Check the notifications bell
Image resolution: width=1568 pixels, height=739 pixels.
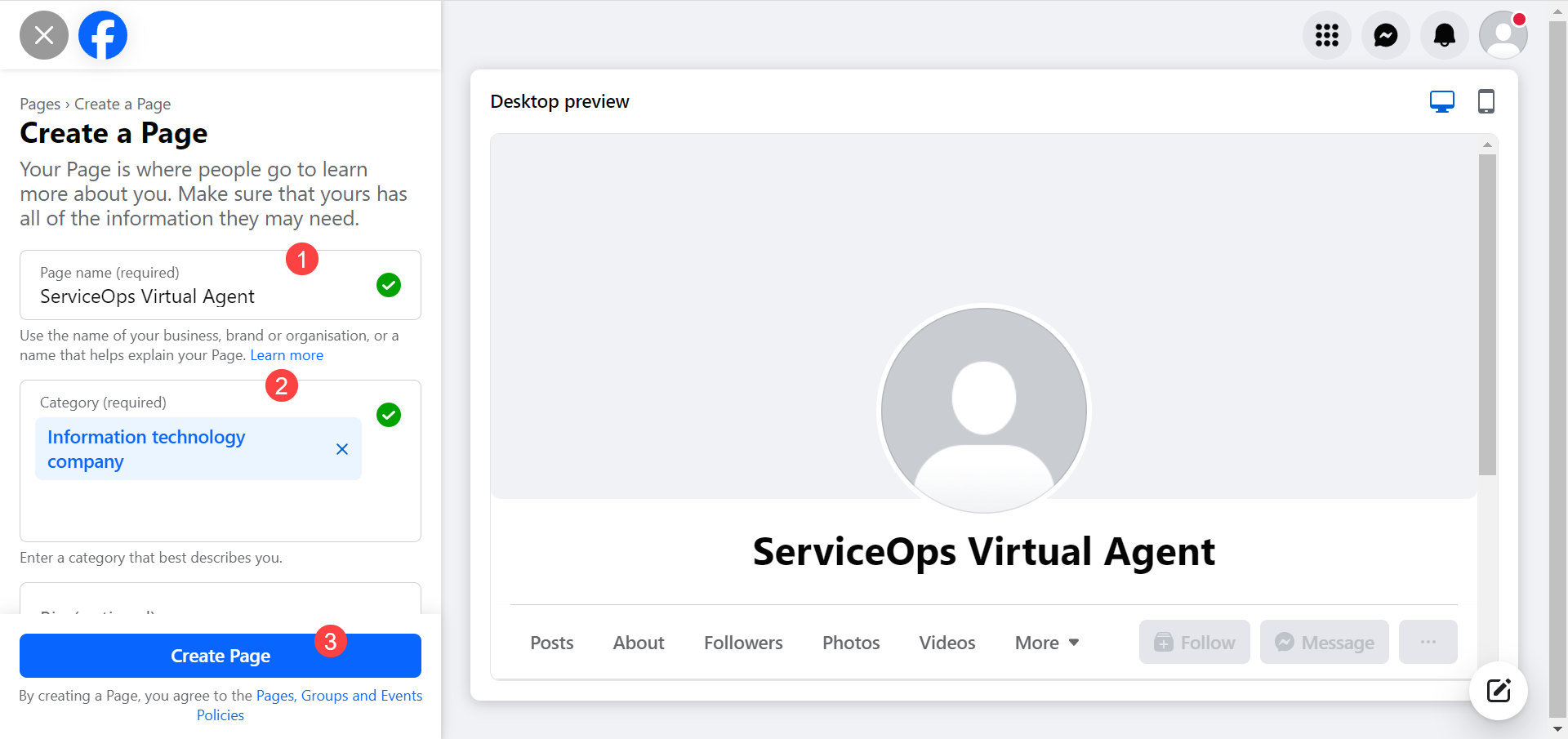(1445, 35)
